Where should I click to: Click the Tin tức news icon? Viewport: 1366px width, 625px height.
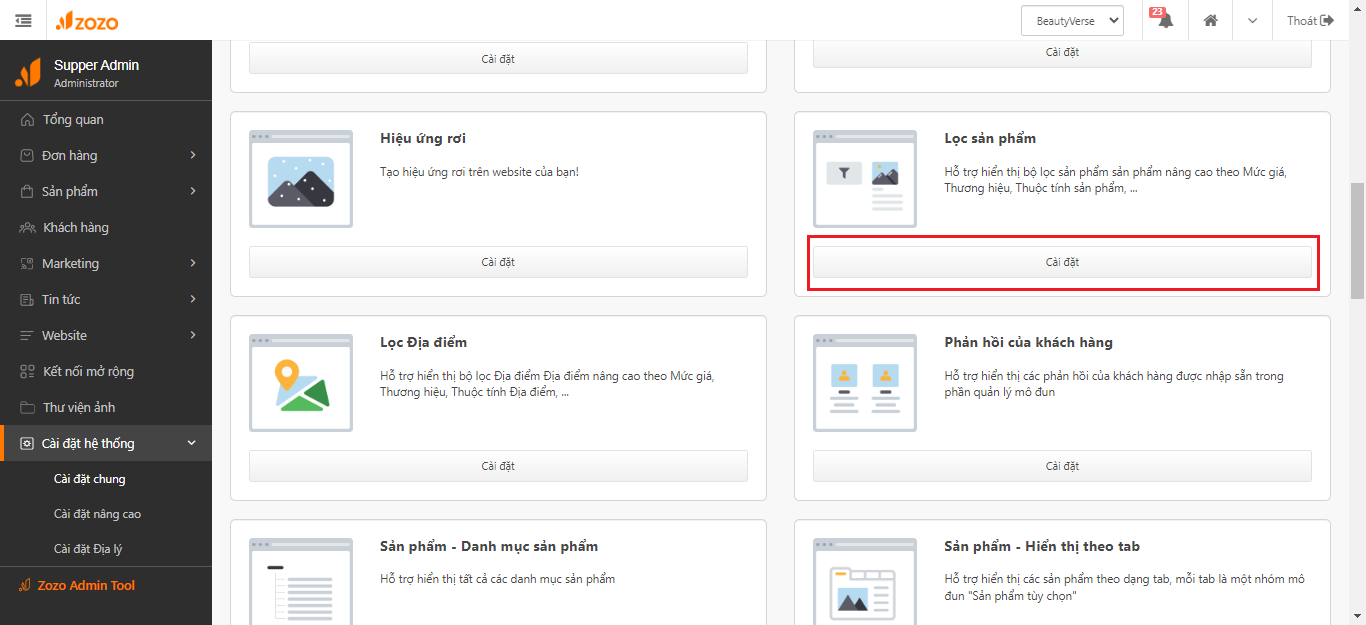pos(27,299)
